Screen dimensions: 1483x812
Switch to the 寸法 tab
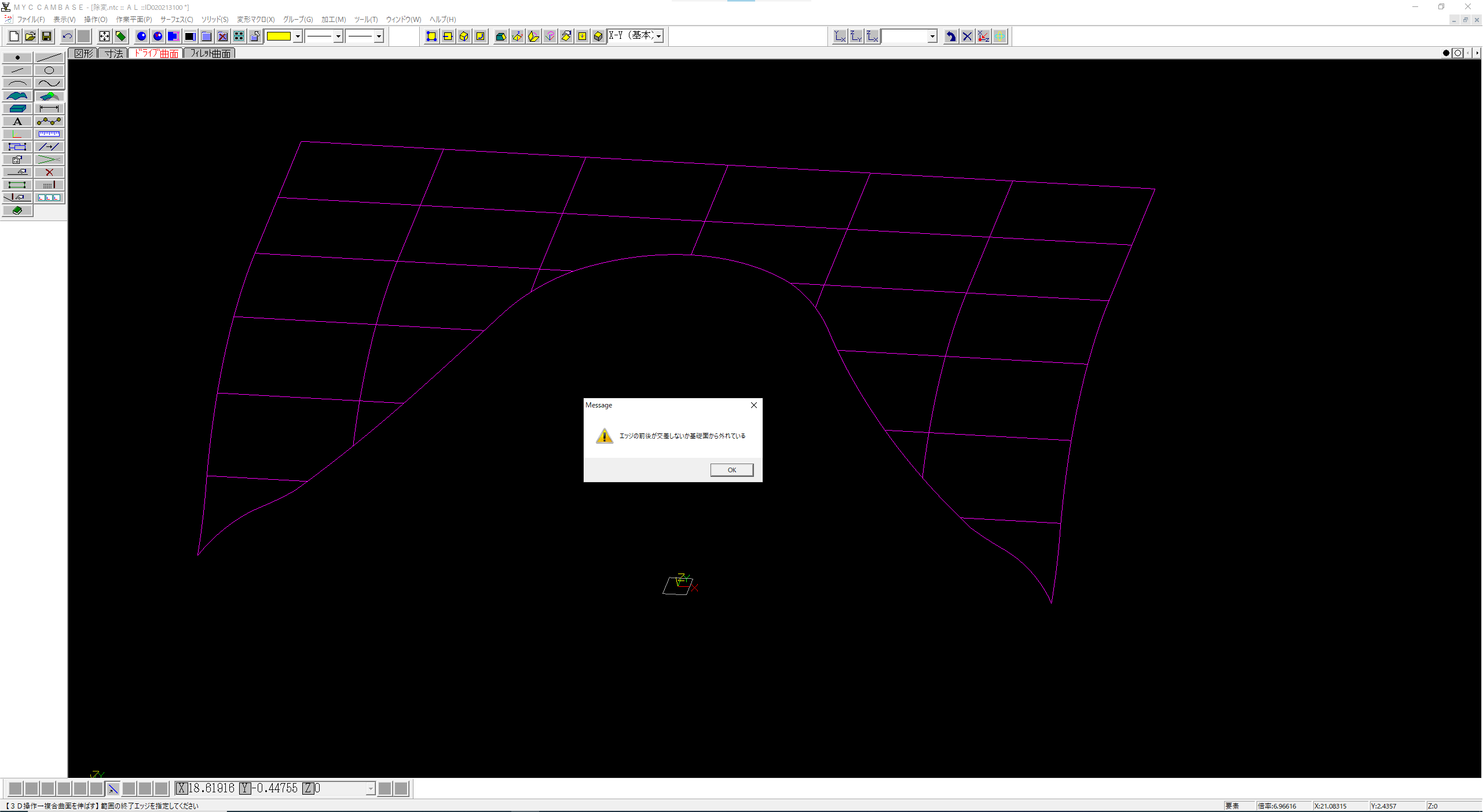pyautogui.click(x=113, y=53)
